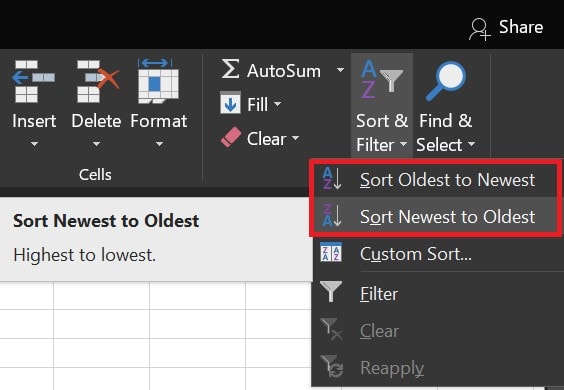The image size is (564, 390).
Task: Click the Insert text label
Action: [x=34, y=121]
